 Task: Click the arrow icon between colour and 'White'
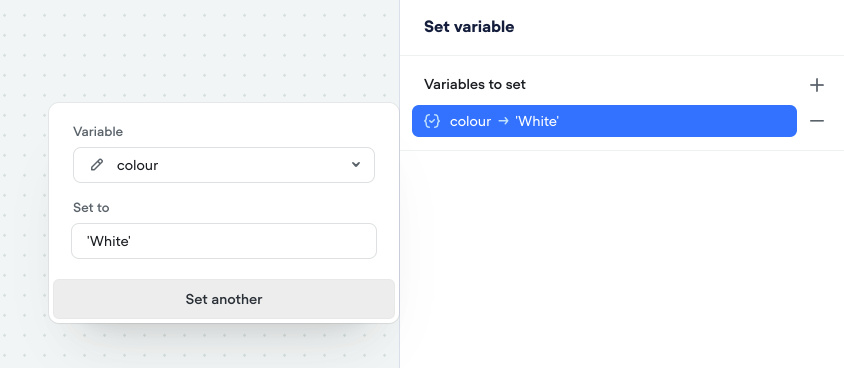tap(503, 121)
